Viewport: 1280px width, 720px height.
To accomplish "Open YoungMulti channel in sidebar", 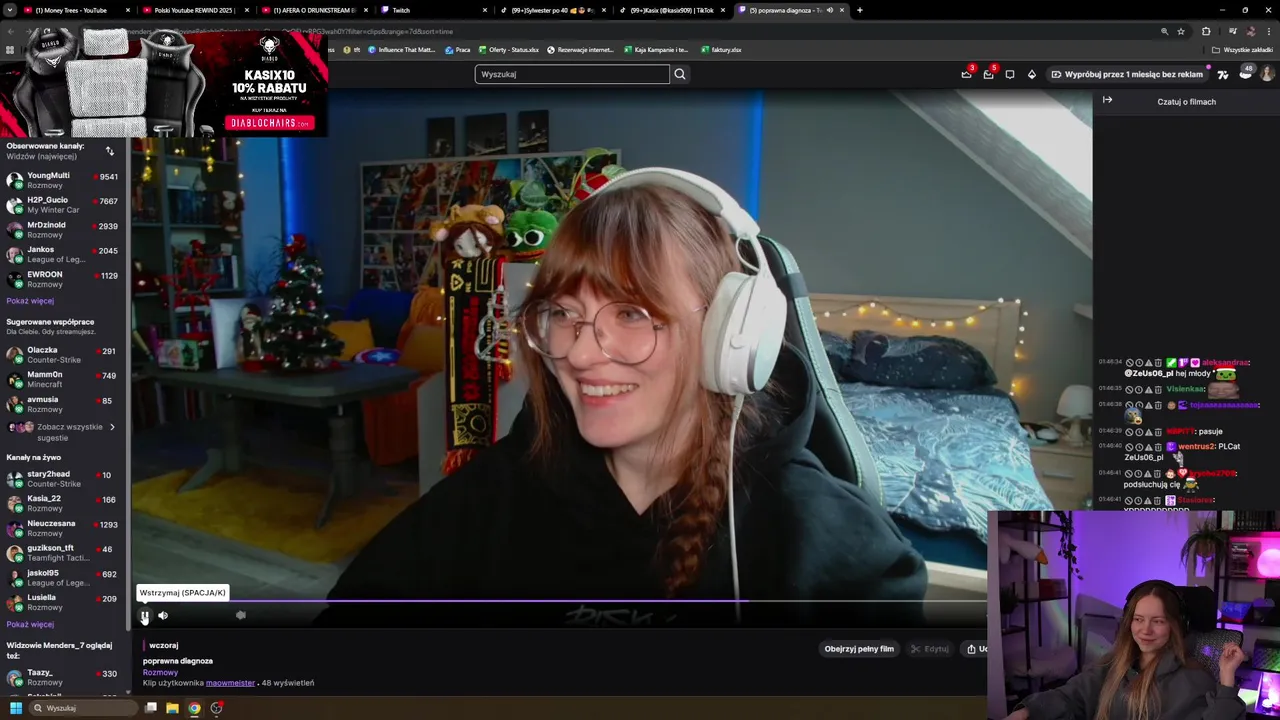I will 62,180.
